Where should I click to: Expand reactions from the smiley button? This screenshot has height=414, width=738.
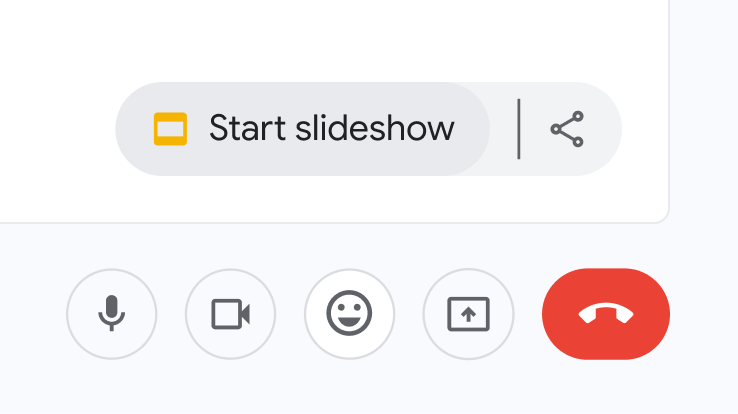click(349, 314)
